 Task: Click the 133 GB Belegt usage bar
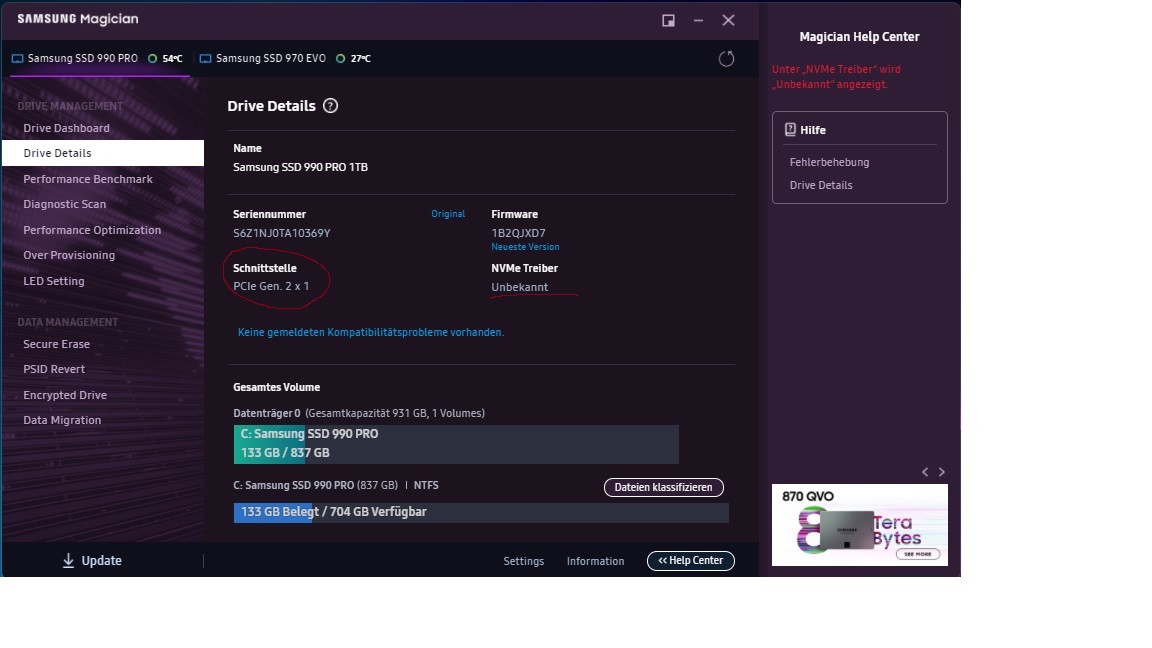[x=481, y=512]
